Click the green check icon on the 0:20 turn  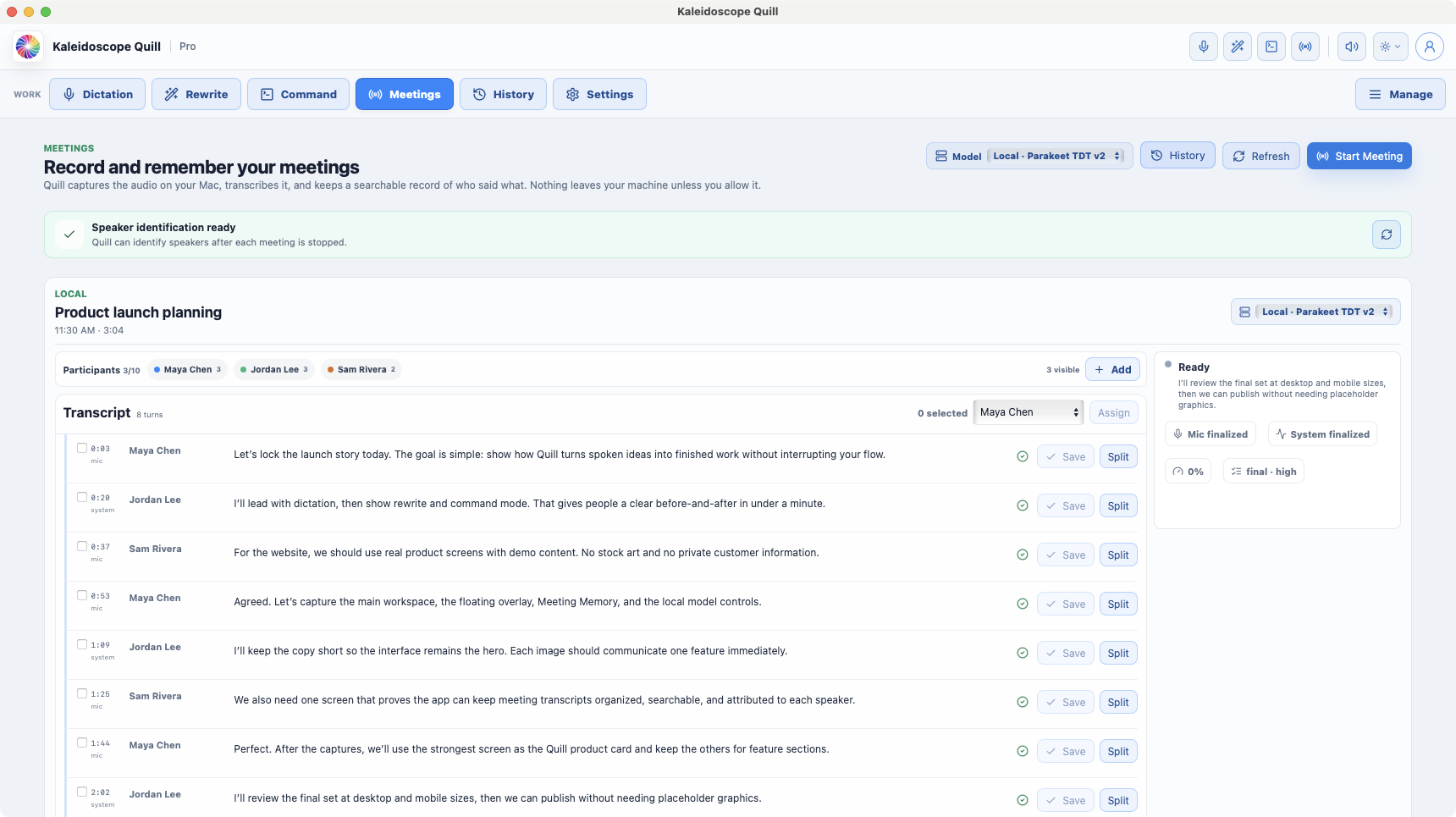coord(1022,505)
